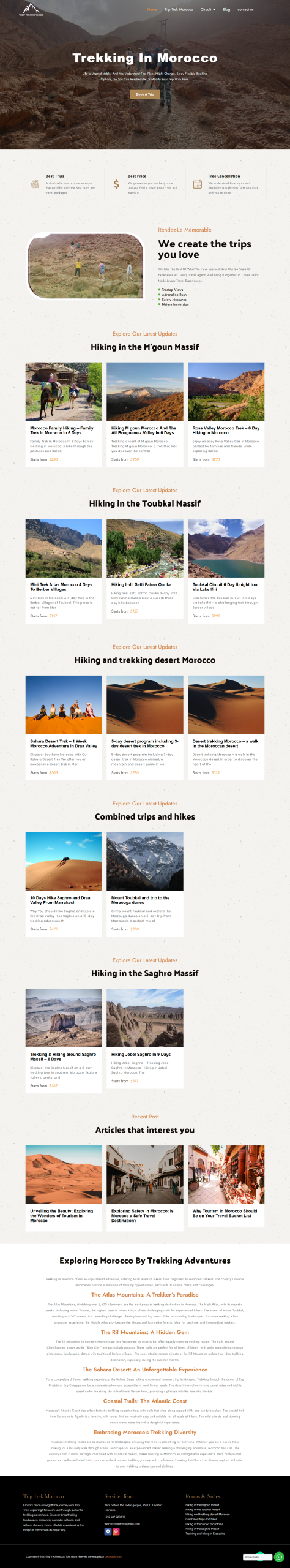Viewport: 290px width, 1568px height.
Task: Click the Best Price dollar icon
Action: pos(116,184)
